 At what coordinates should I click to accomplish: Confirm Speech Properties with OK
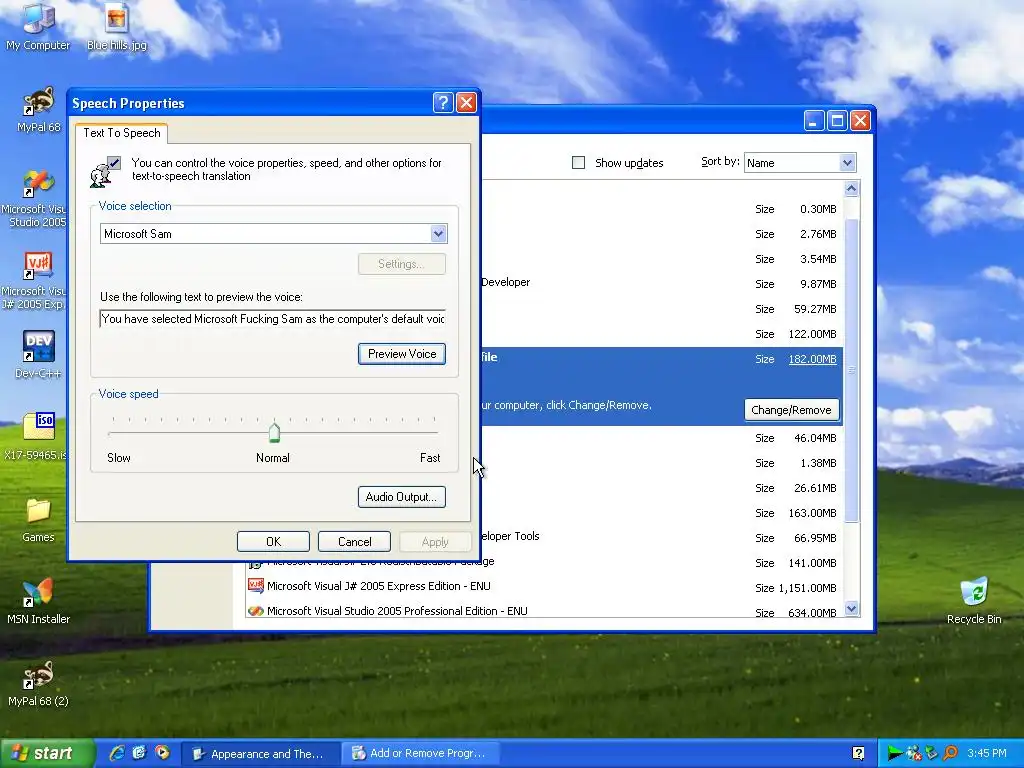[x=273, y=541]
